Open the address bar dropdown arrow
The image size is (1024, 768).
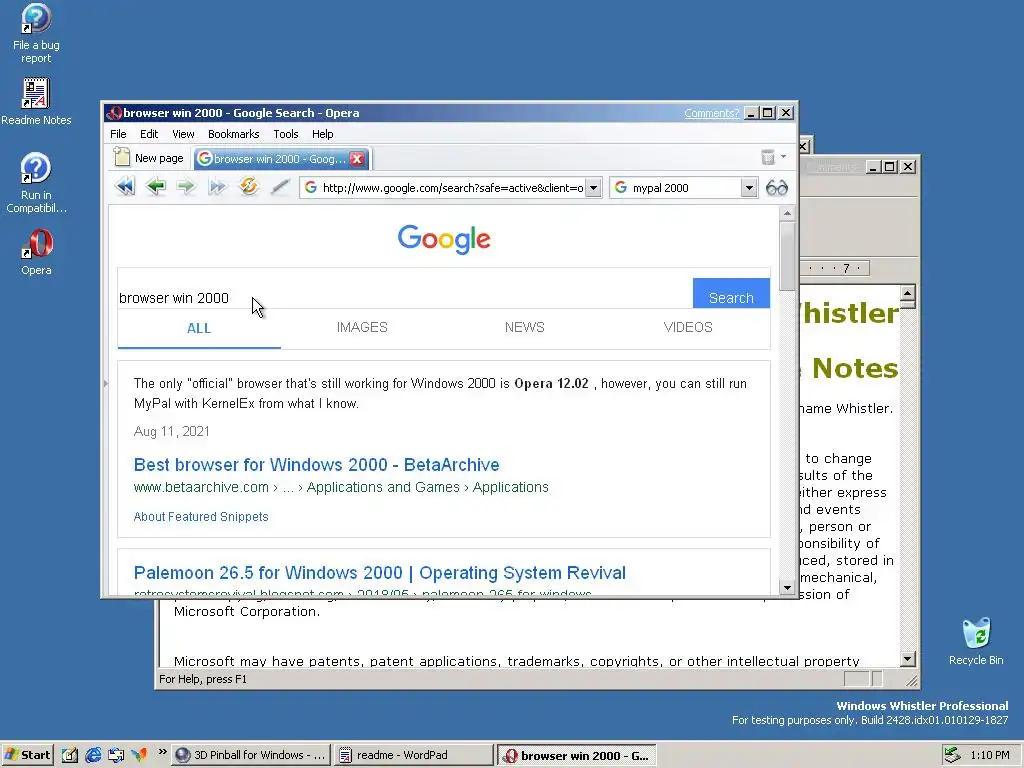point(593,188)
